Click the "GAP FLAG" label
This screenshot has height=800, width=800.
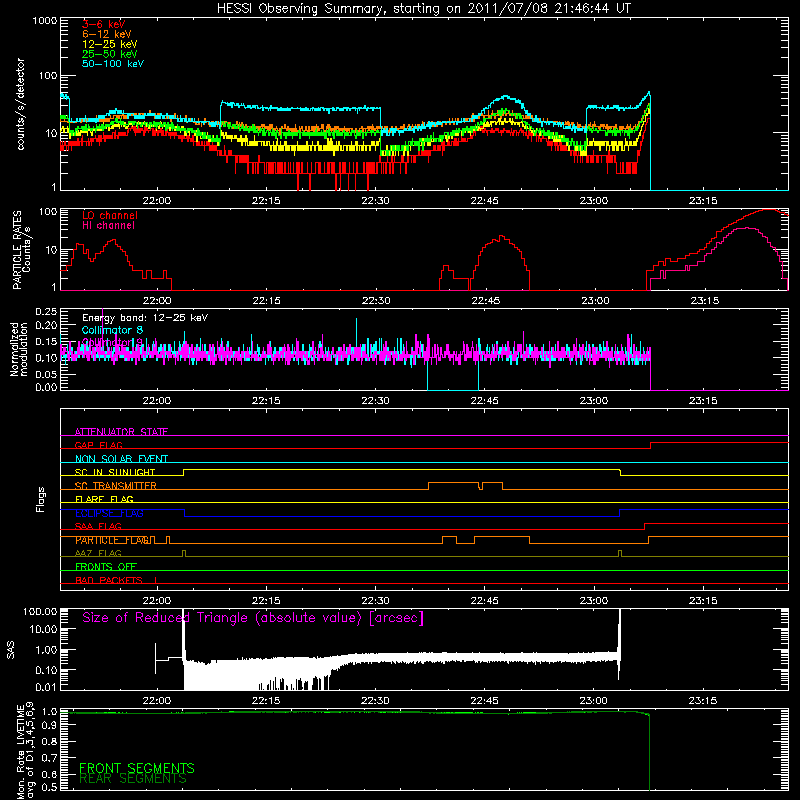tap(98, 445)
